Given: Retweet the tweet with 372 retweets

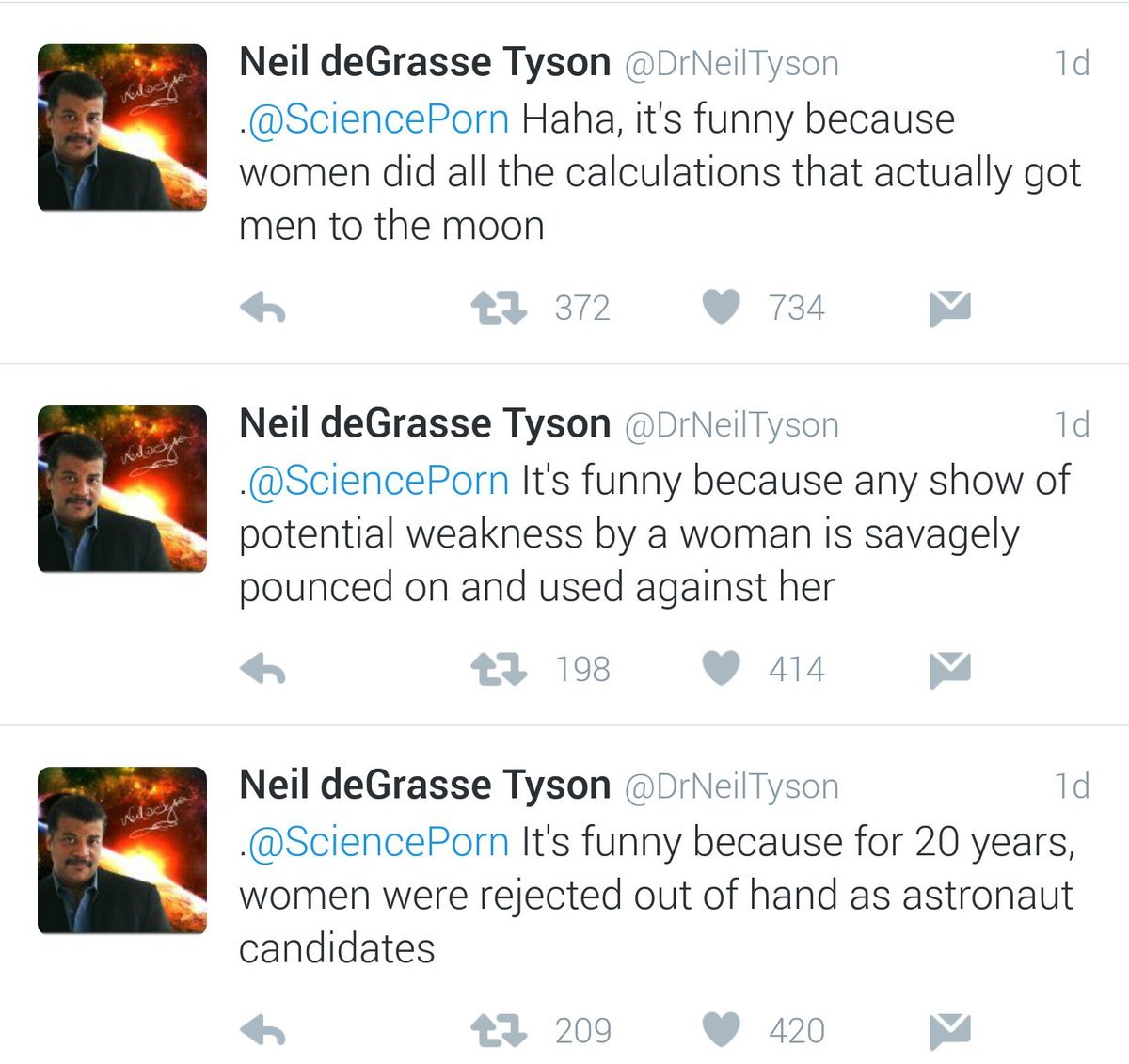Looking at the screenshot, I should tap(499, 308).
